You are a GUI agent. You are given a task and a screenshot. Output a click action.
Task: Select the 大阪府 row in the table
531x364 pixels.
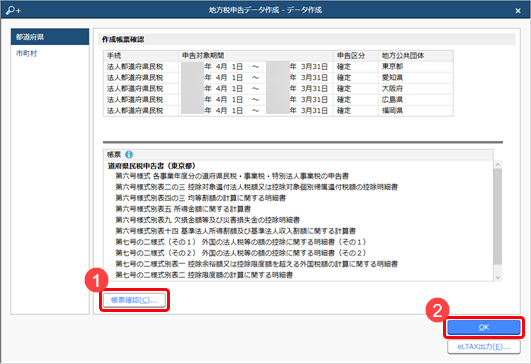(278, 89)
